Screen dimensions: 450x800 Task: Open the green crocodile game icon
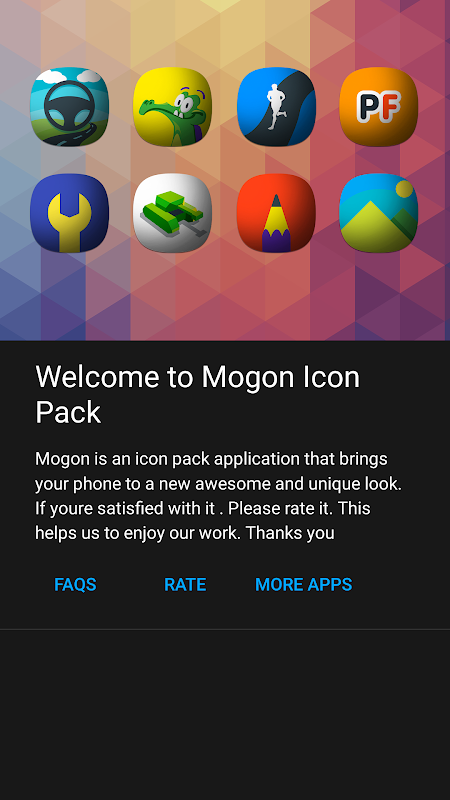[172, 107]
